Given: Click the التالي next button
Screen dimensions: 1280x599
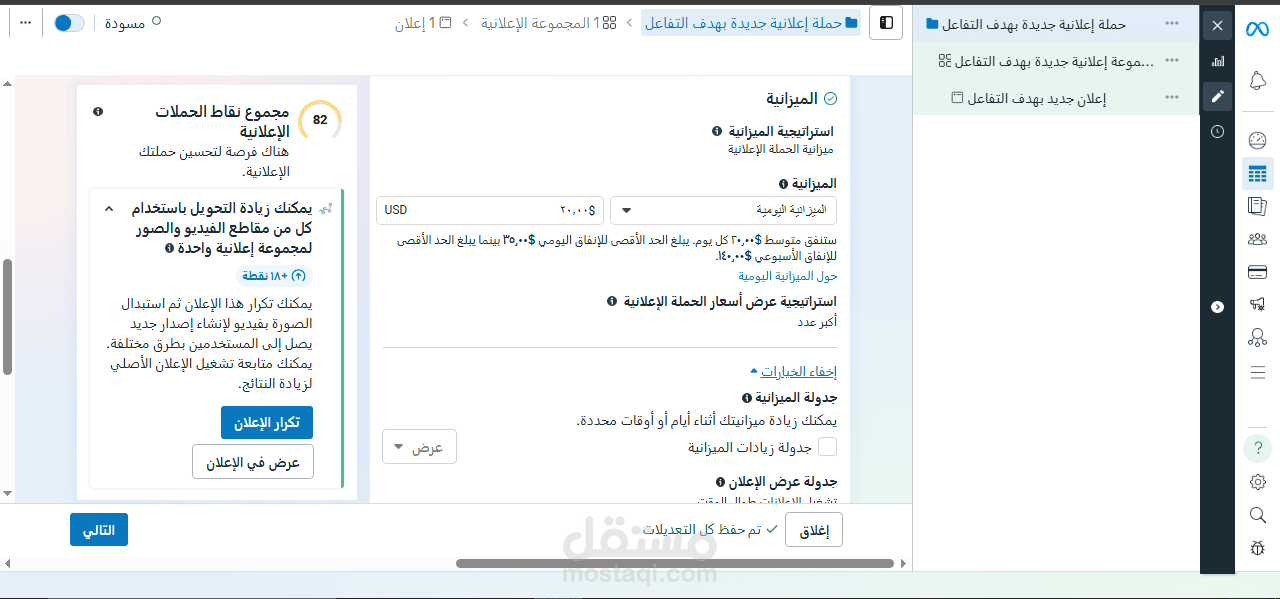Looking at the screenshot, I should (x=99, y=530).
